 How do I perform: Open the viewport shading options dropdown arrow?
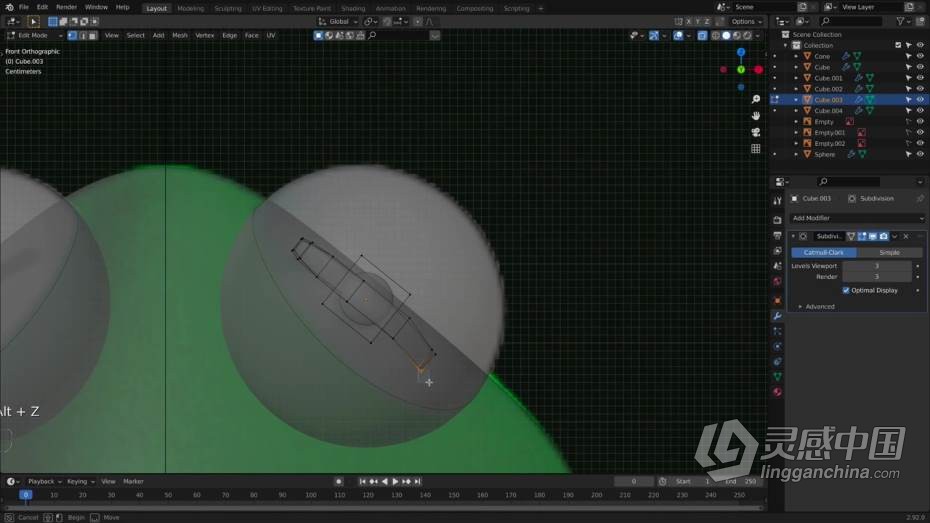[758, 36]
